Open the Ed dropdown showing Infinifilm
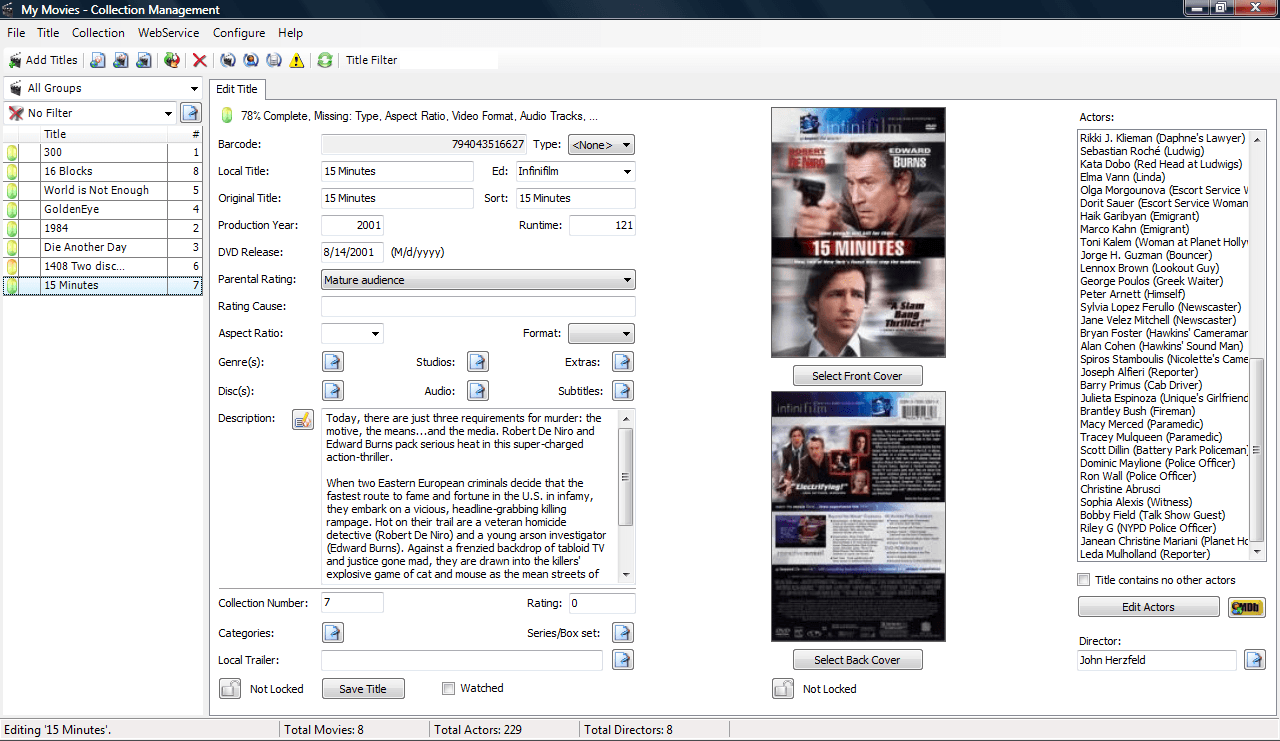Viewport: 1280px width, 741px height. pos(626,172)
